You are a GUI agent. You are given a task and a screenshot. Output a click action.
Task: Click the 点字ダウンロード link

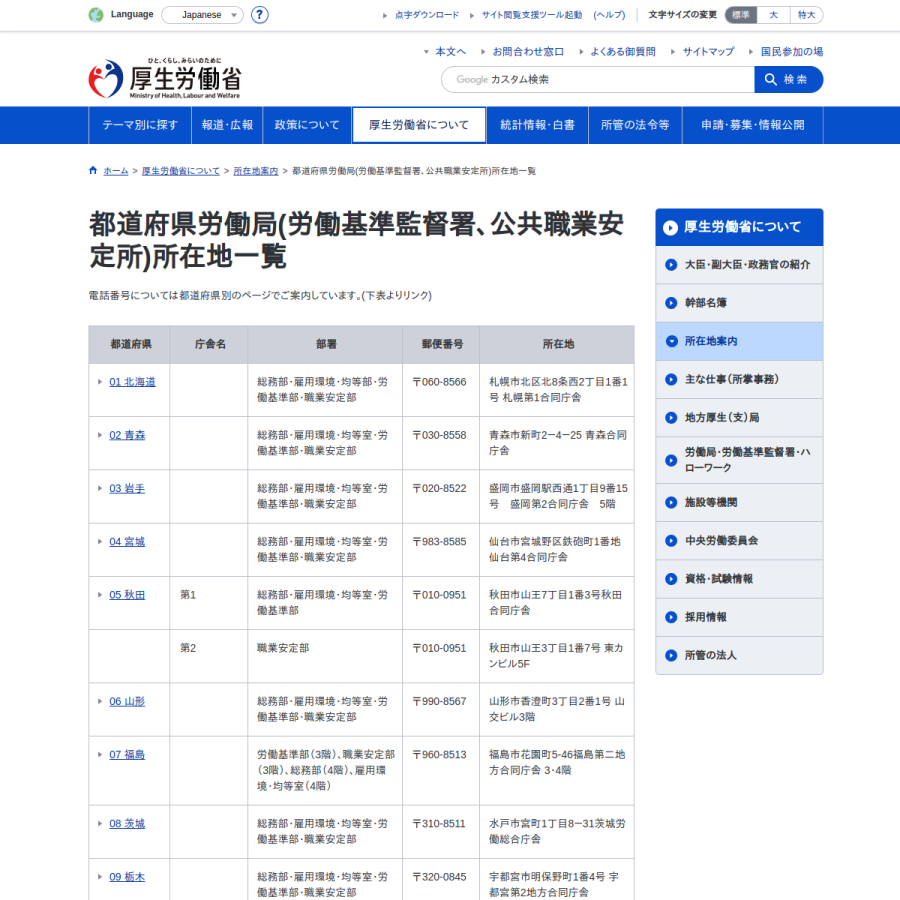tap(426, 15)
